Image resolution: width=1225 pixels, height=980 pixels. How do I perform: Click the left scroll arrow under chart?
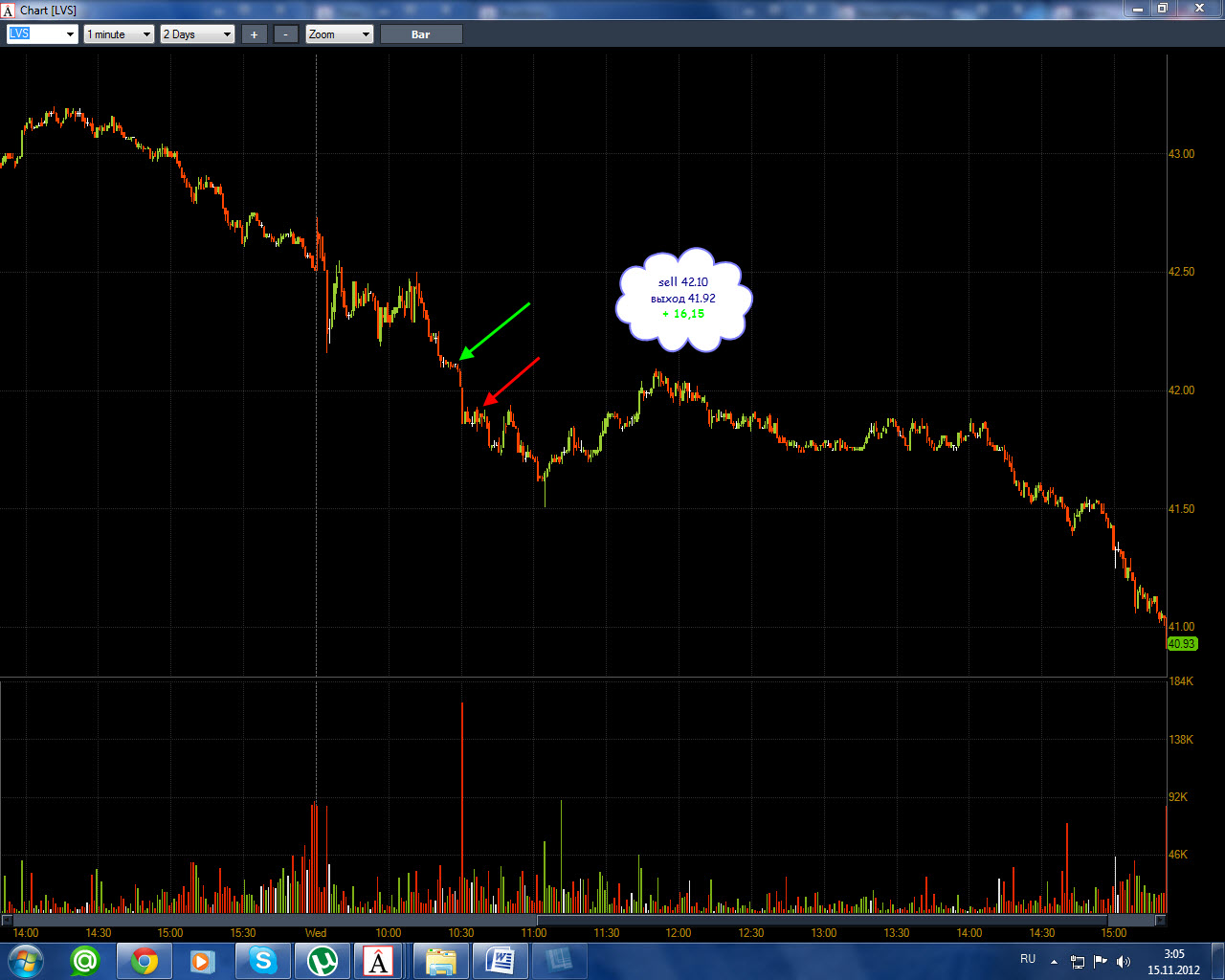click(x=7, y=921)
